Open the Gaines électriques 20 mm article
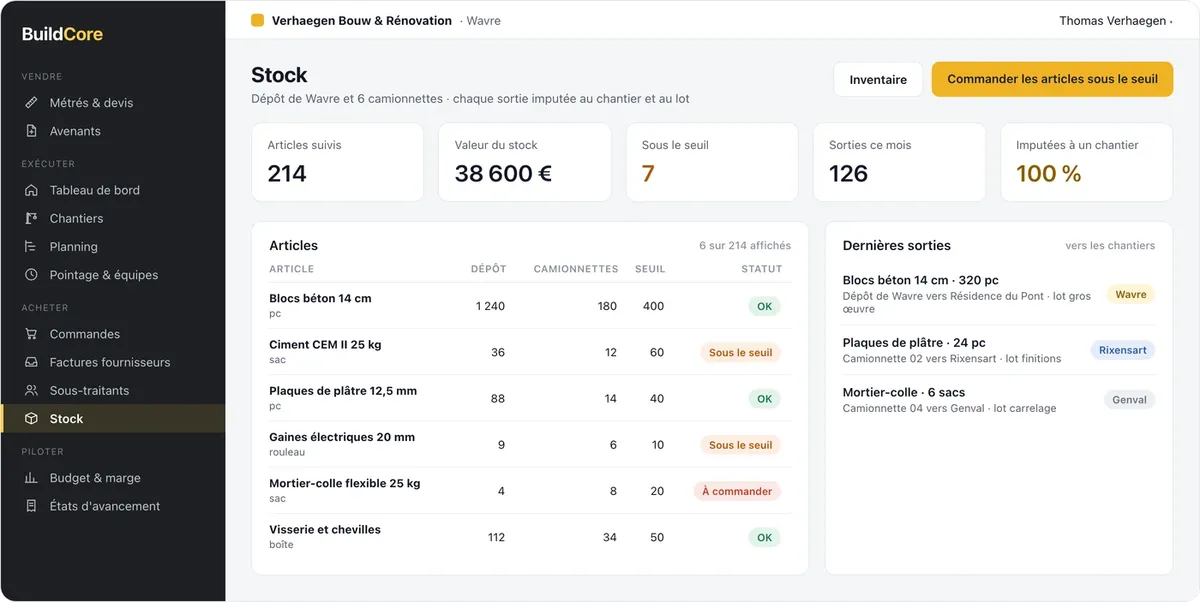The image size is (1200, 602). pos(530,444)
